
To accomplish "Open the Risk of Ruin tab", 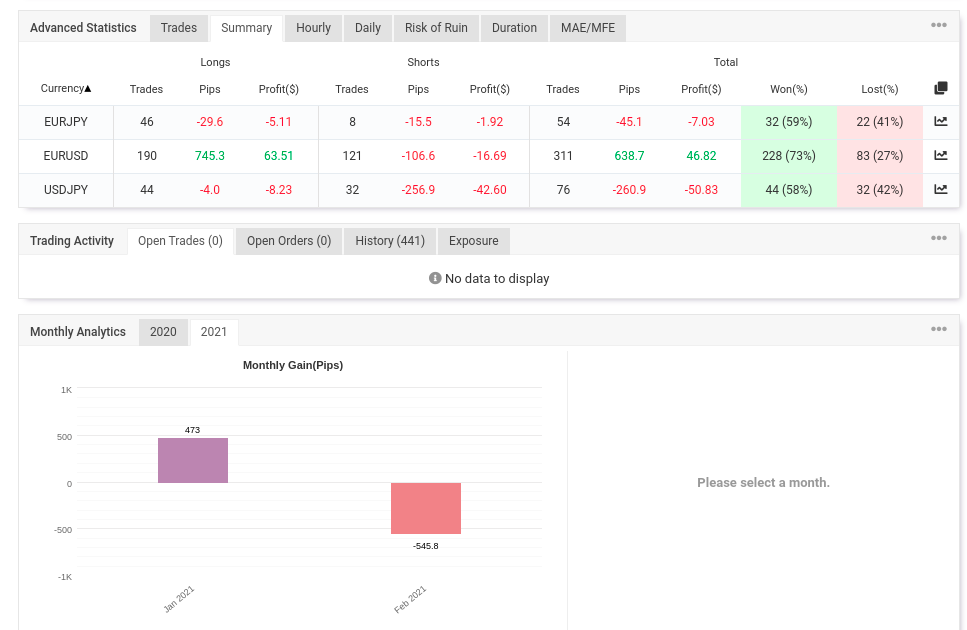I will pos(436,28).
